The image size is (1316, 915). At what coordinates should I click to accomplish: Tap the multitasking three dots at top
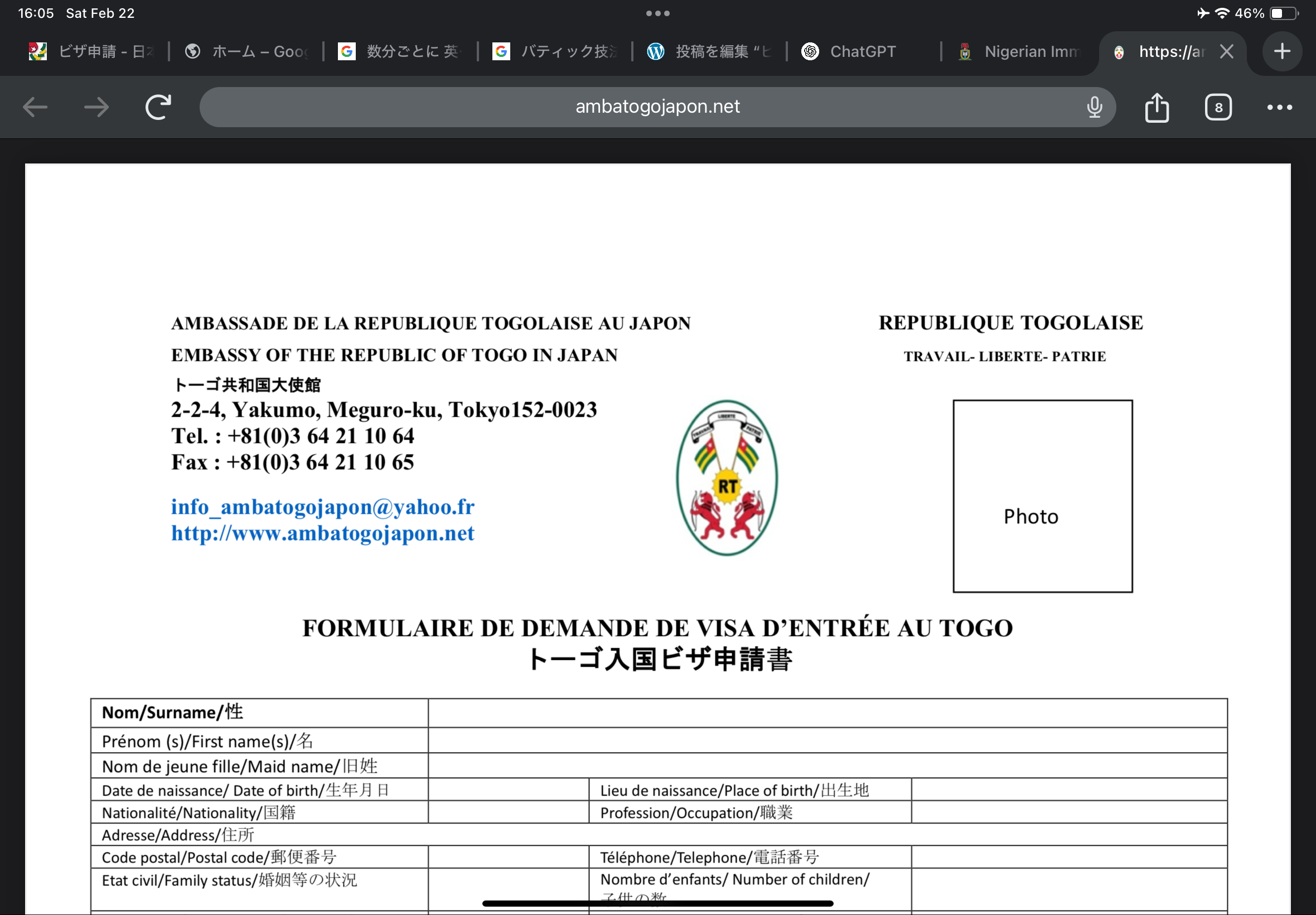tap(657, 13)
